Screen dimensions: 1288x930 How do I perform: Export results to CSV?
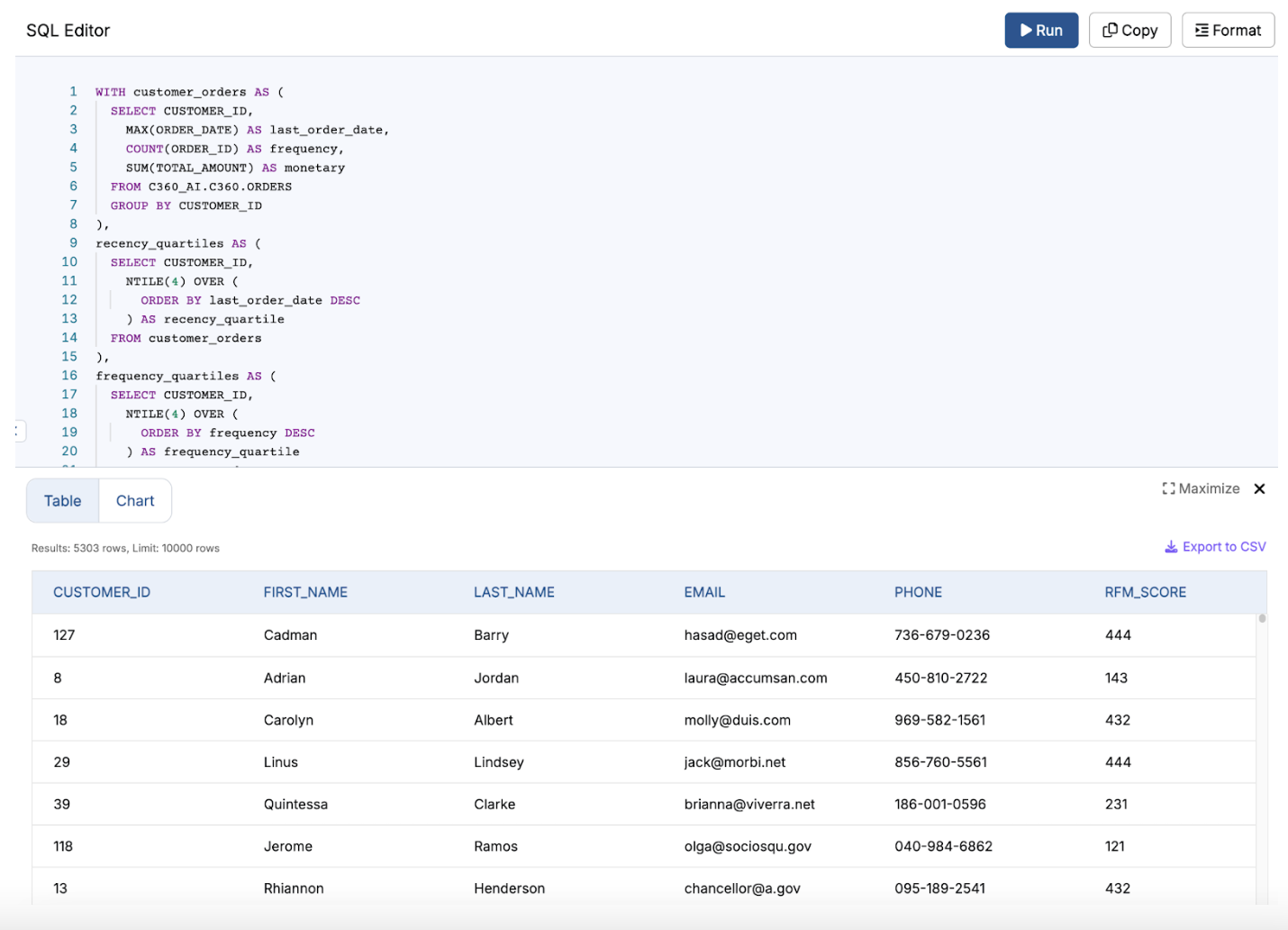[x=1215, y=546]
